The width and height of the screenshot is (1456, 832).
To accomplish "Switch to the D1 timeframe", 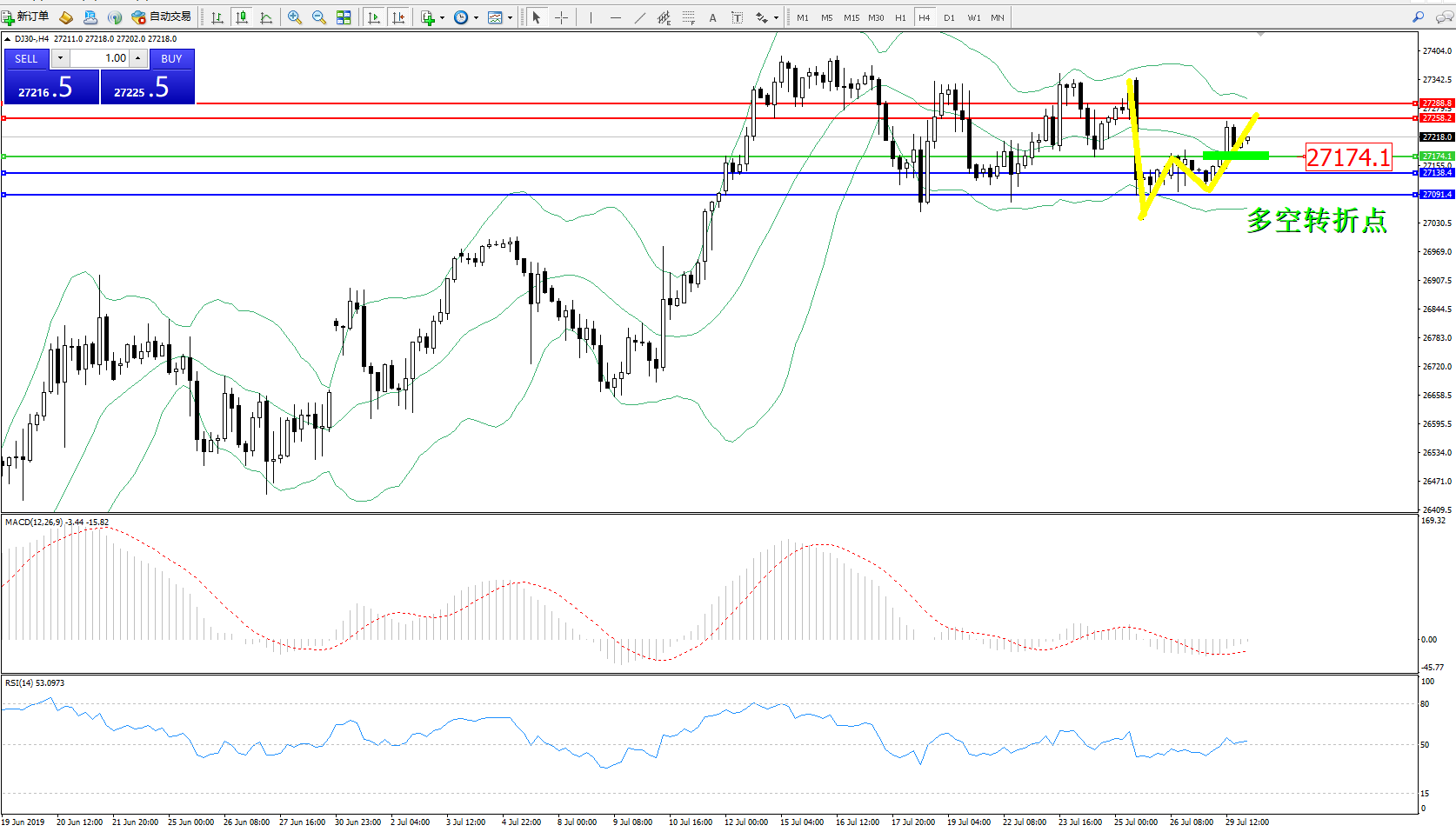I will 949,17.
